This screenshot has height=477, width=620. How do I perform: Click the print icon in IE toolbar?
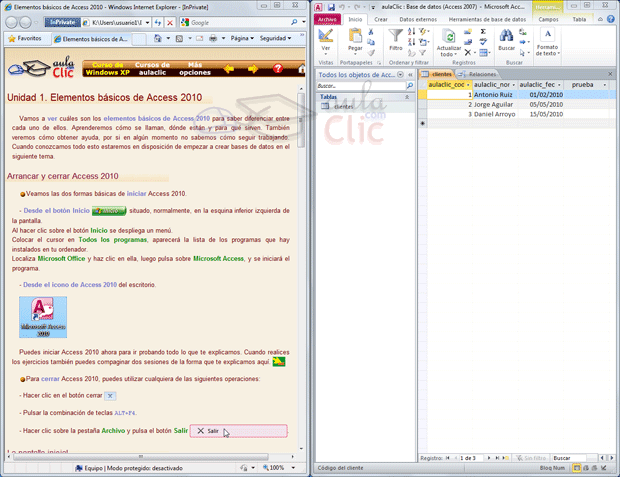[x=213, y=39]
